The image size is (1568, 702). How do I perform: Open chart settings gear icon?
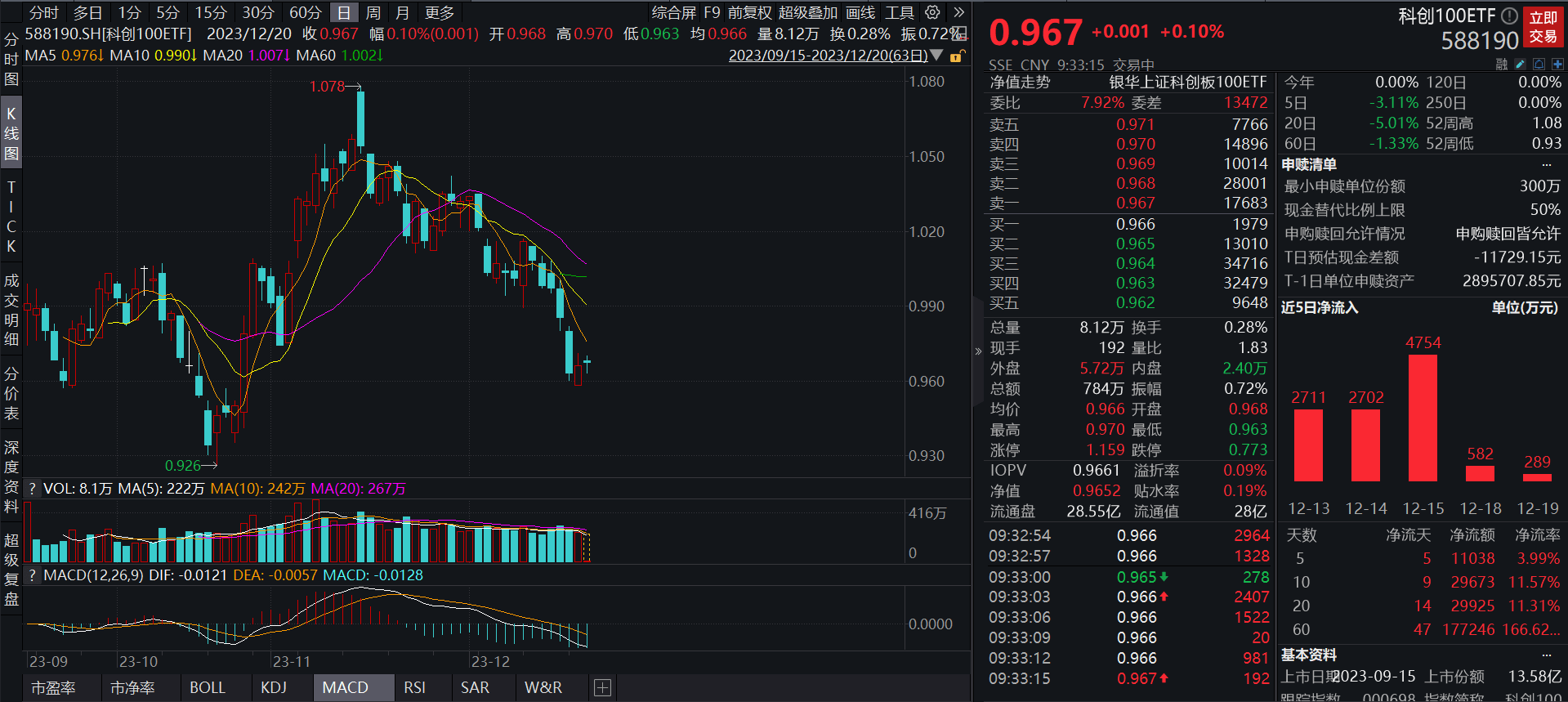[x=932, y=12]
